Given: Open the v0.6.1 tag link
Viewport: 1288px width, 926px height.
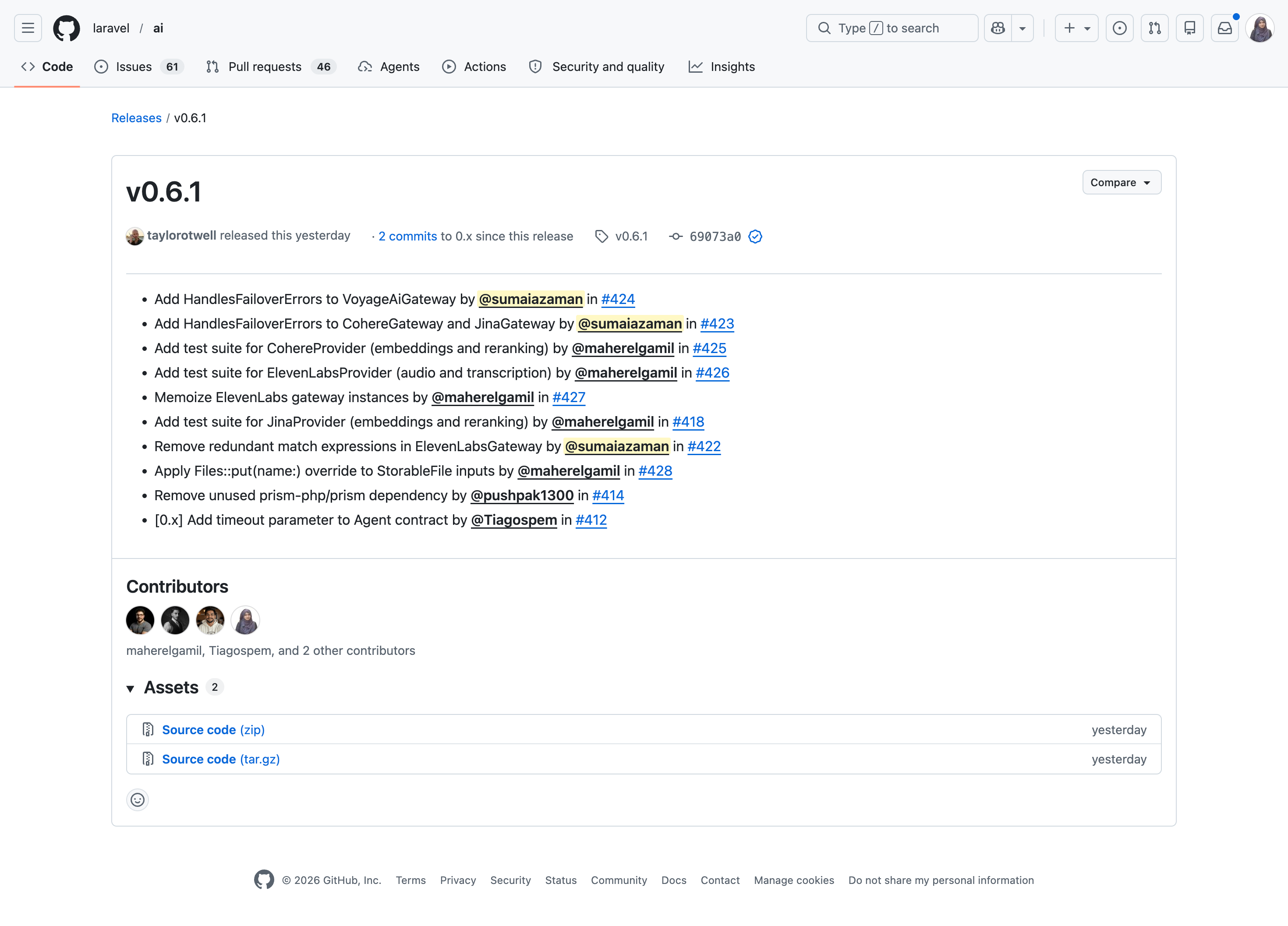Looking at the screenshot, I should [631, 236].
